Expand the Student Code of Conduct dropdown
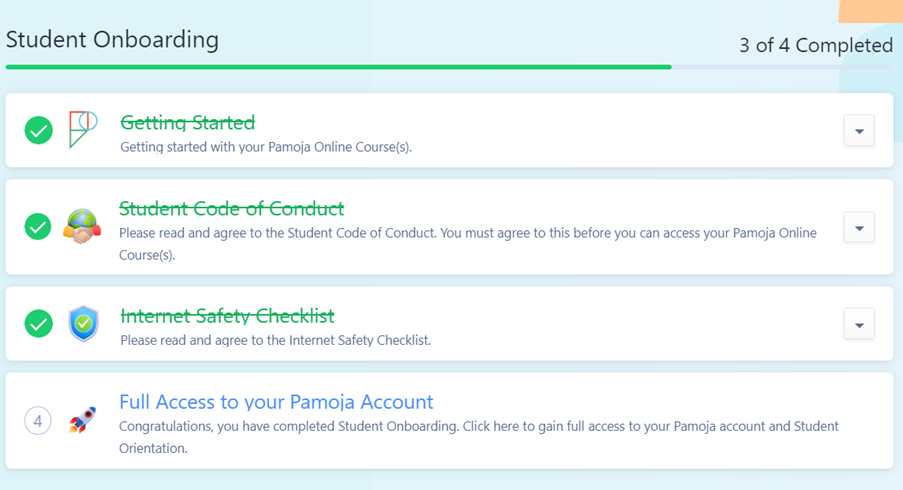The image size is (903, 490). coord(859,227)
